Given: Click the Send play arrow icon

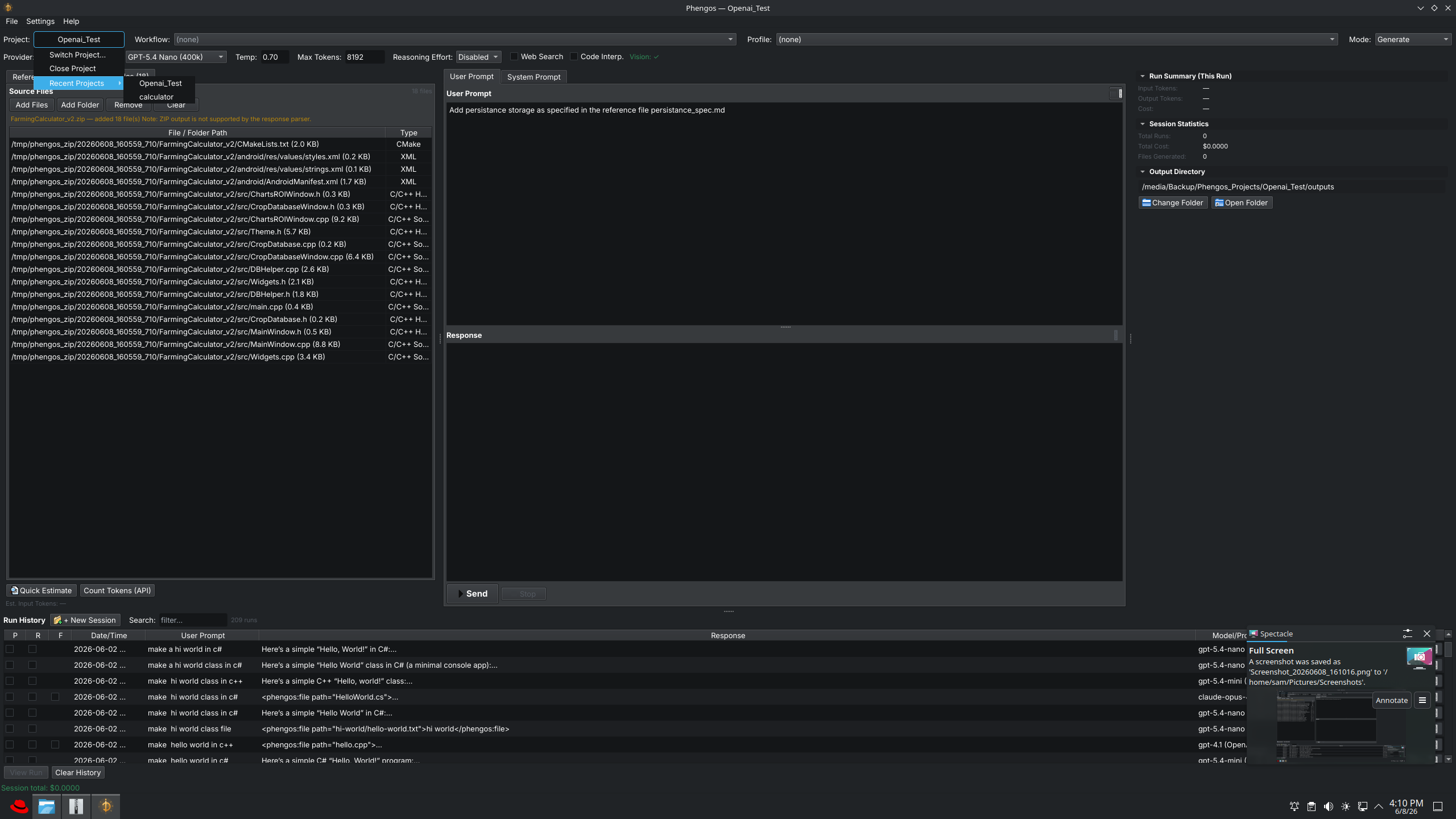Looking at the screenshot, I should point(461,594).
